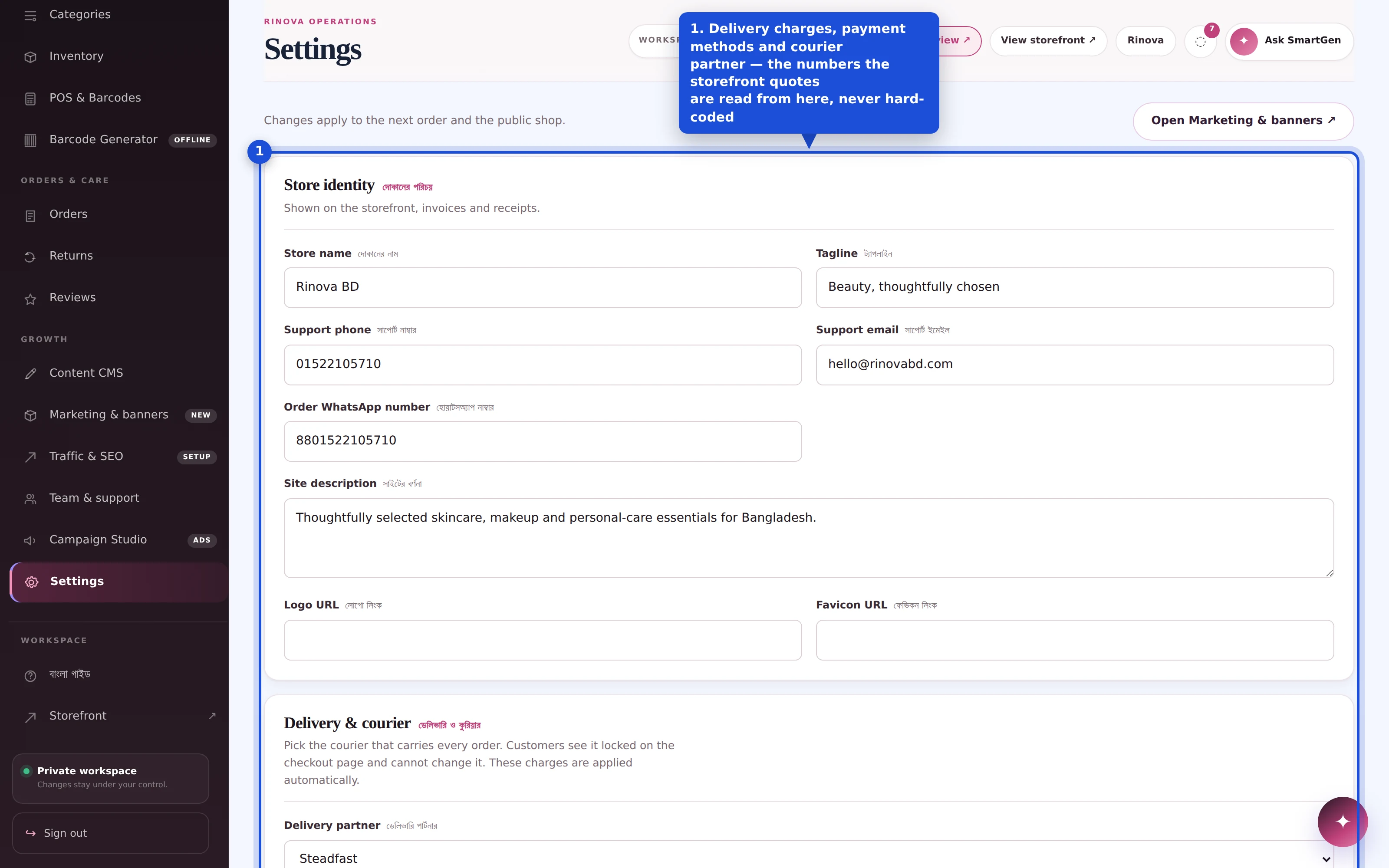Edit the Support phone field
Image resolution: width=1389 pixels, height=868 pixels.
(543, 365)
